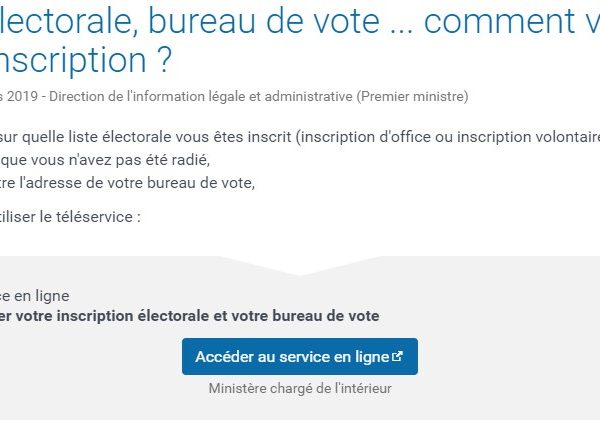Click the external link icon on the blue button
The image size is (600, 423).
click(398, 356)
